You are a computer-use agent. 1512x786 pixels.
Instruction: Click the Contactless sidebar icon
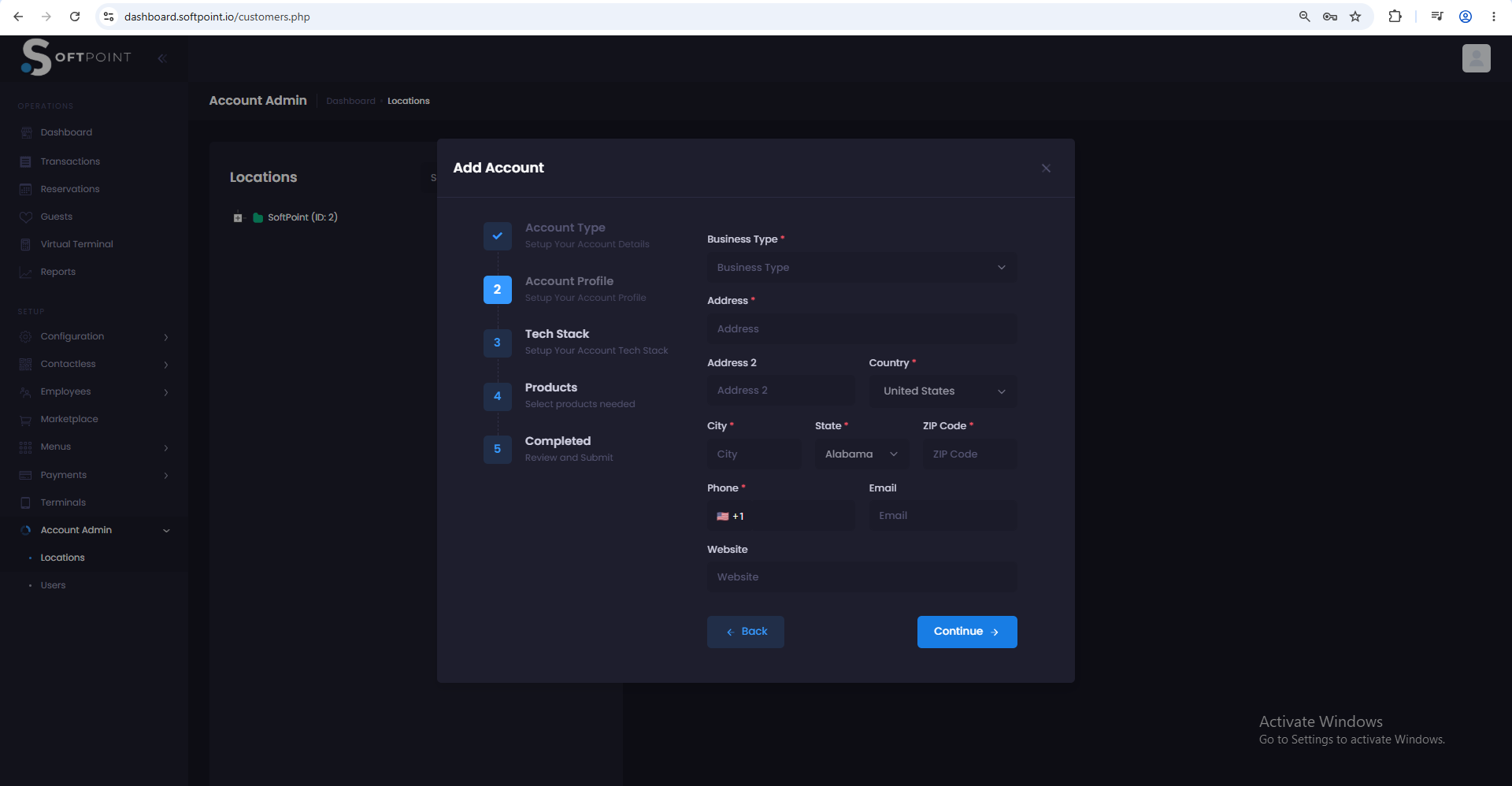pos(26,364)
